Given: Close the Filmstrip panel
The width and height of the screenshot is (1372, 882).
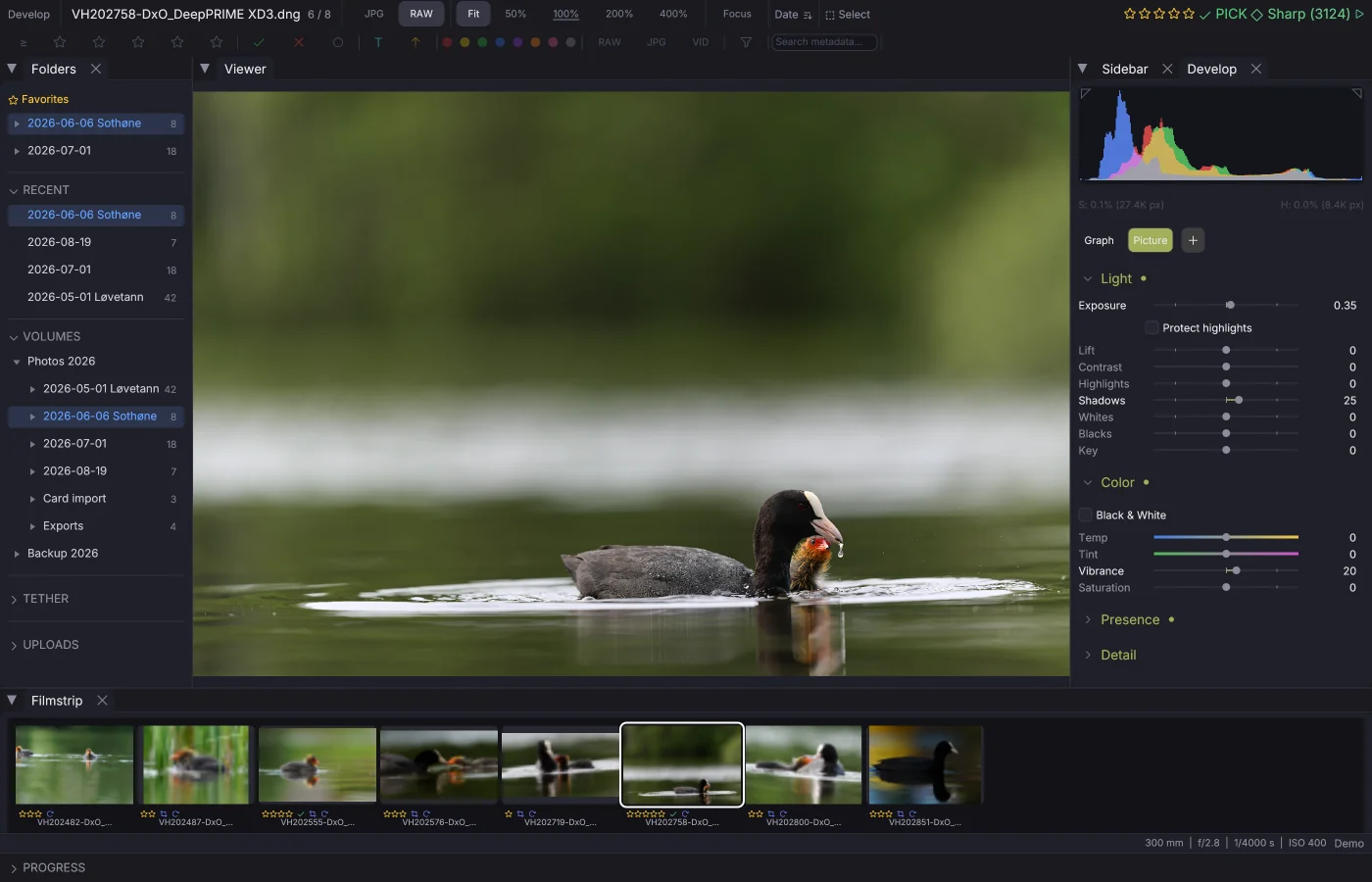Looking at the screenshot, I should [x=102, y=701].
